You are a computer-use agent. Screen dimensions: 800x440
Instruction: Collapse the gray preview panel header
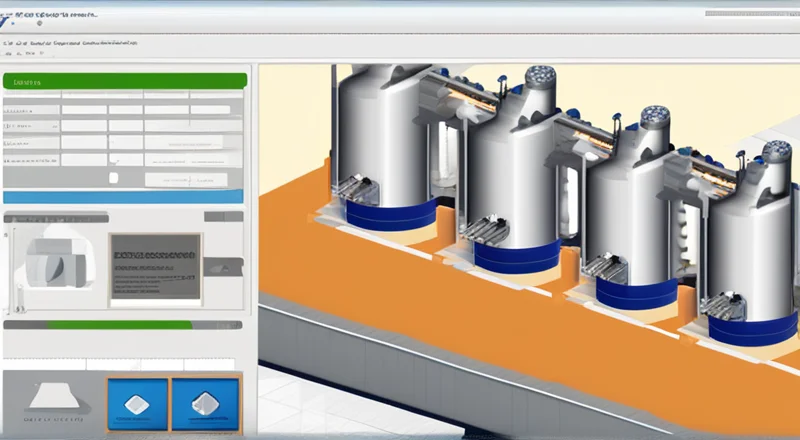[x=56, y=216]
